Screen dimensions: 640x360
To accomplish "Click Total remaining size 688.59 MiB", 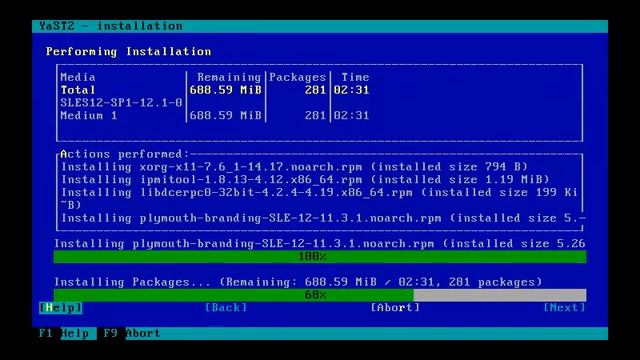I will coord(225,90).
